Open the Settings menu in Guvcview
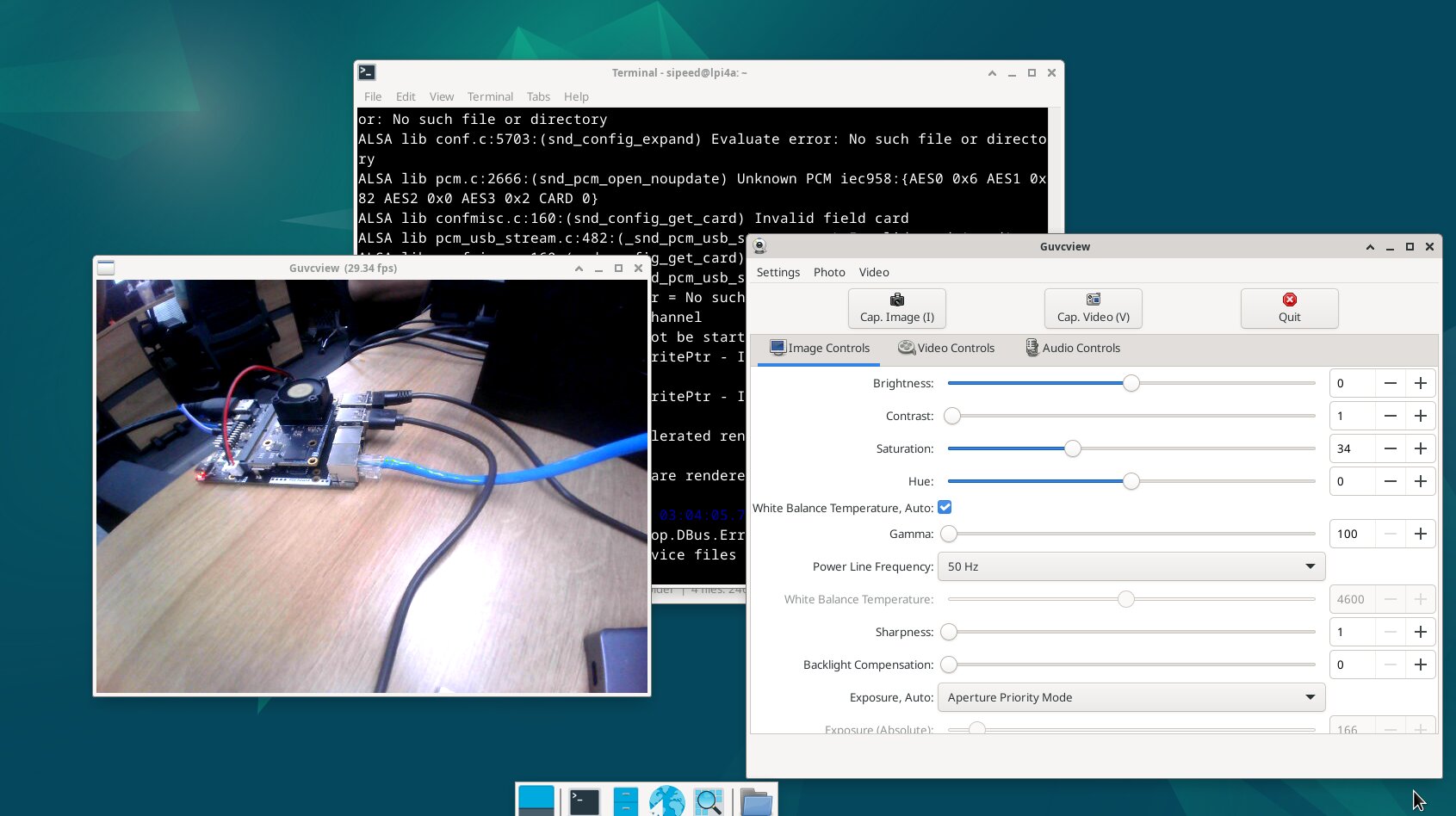Image resolution: width=1456 pixels, height=816 pixels. (x=778, y=272)
